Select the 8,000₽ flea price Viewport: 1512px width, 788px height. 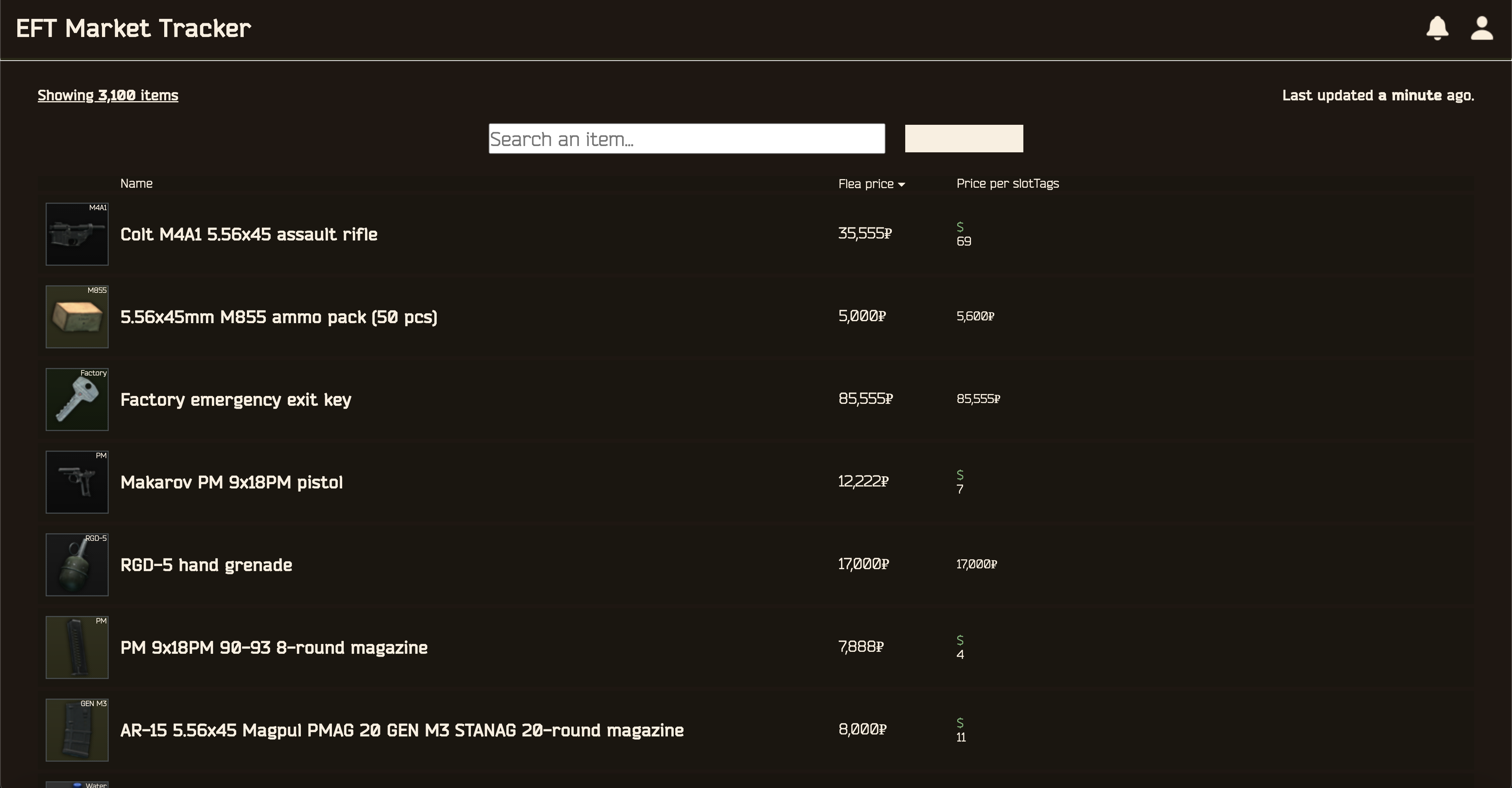coord(862,730)
